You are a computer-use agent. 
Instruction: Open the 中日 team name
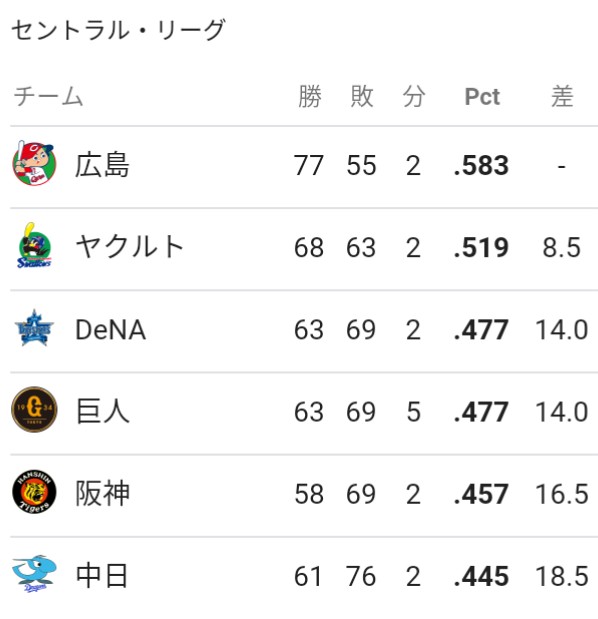coord(102,576)
